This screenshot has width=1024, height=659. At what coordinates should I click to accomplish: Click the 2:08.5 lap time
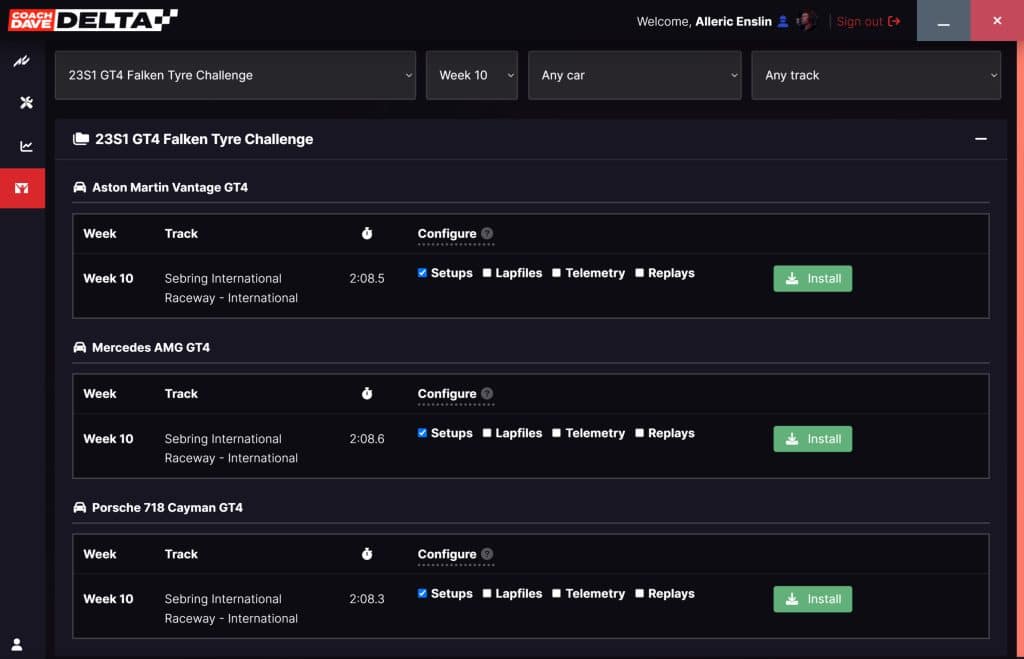[x=367, y=278]
